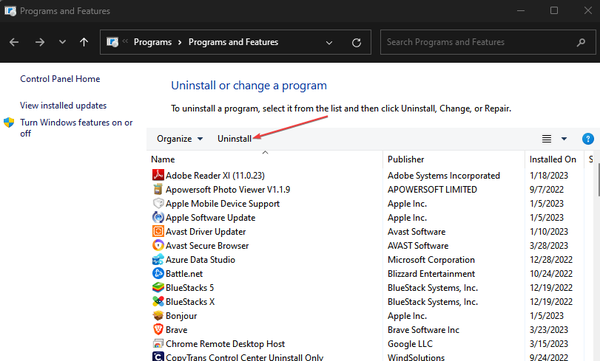Click the search magnifier icon

[581, 42]
